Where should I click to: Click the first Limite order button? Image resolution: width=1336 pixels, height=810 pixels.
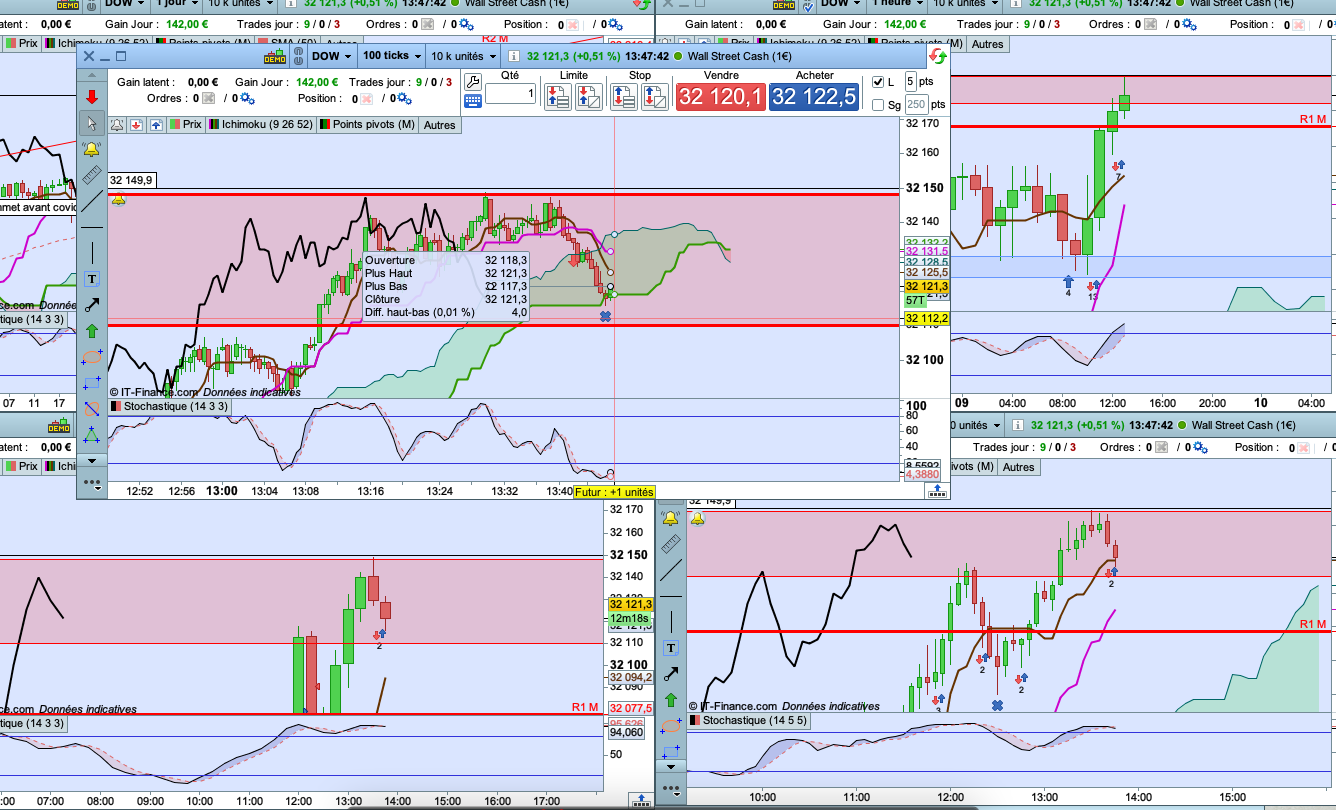tap(560, 97)
